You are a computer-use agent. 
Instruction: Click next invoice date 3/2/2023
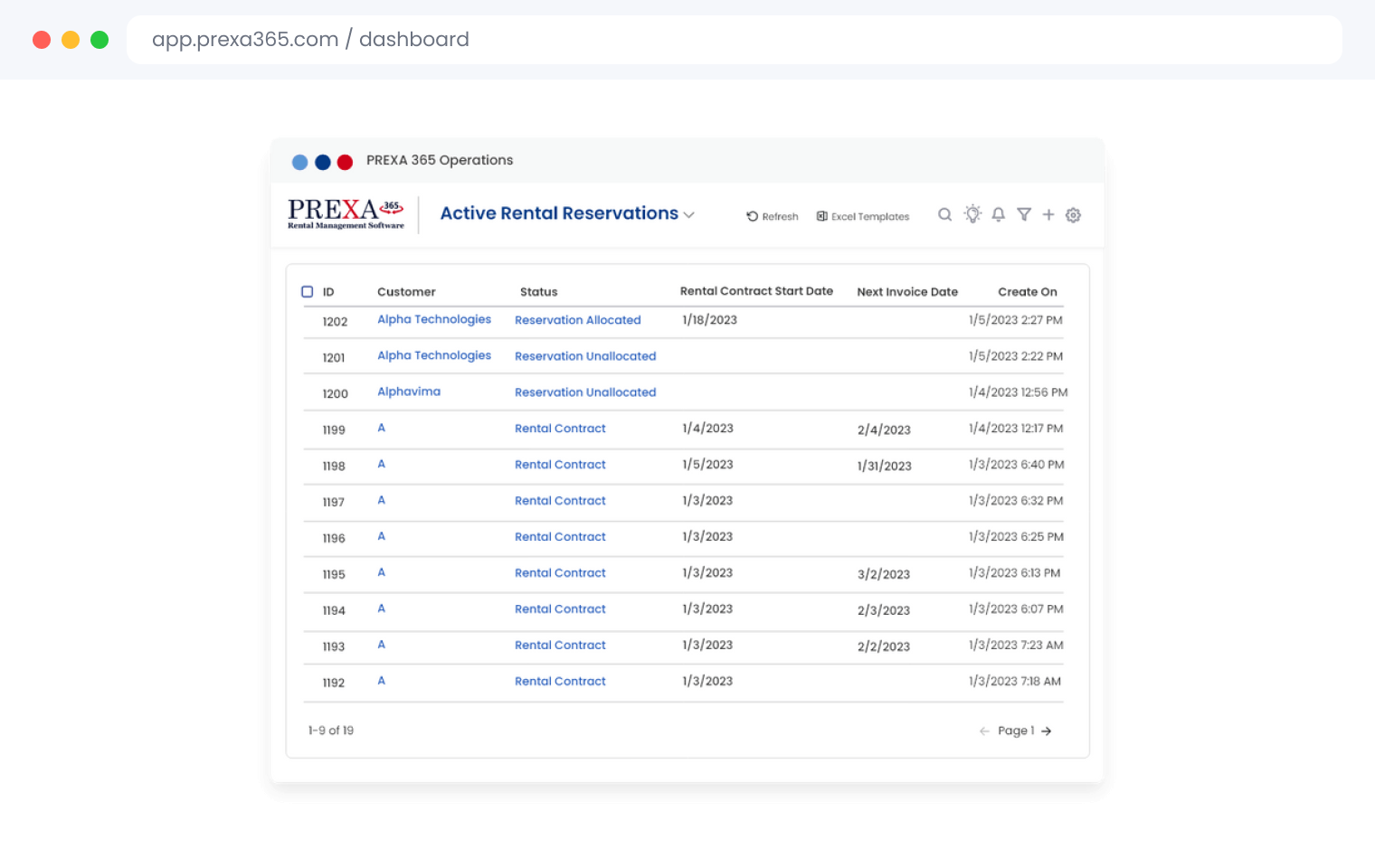pyautogui.click(x=884, y=575)
